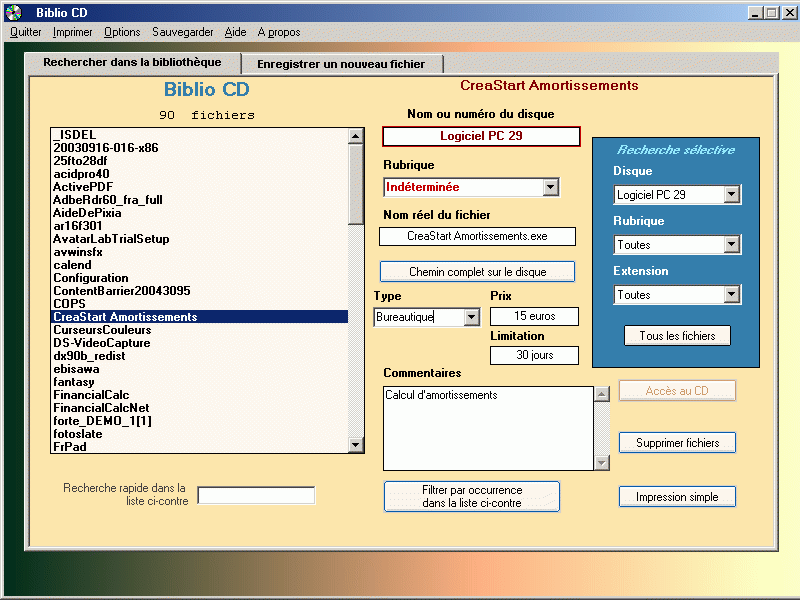
Task: Click file list scrollbar up arrow
Action: click(x=356, y=136)
